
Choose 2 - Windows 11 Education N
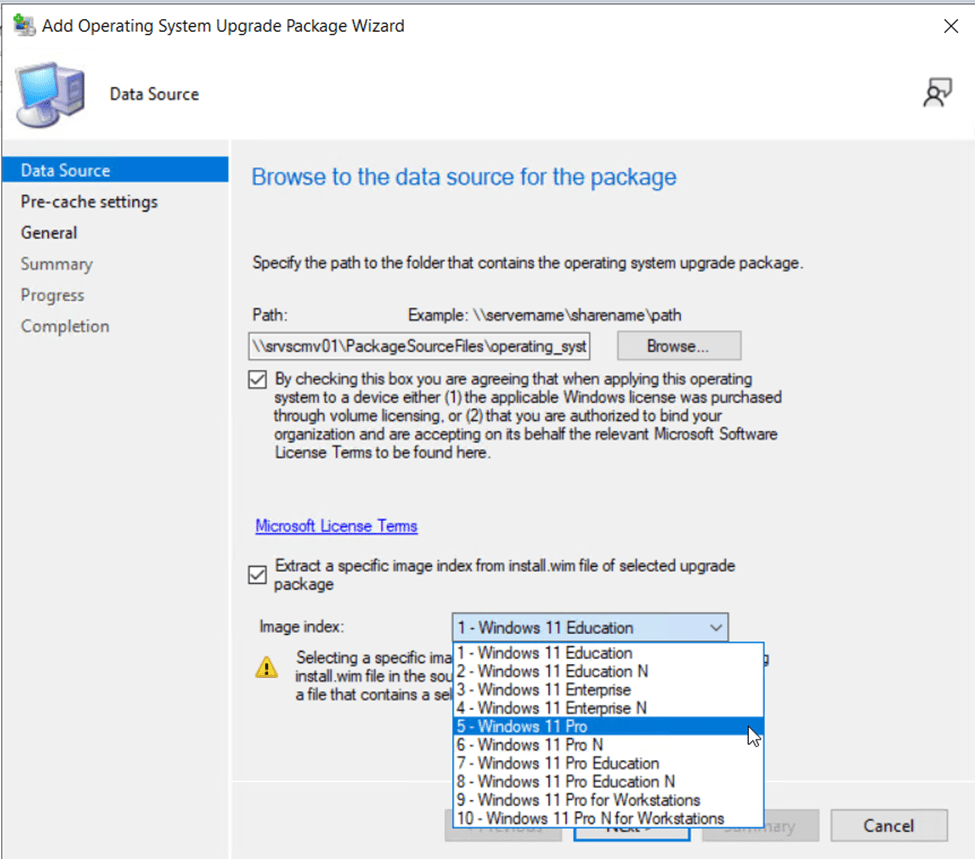[555, 671]
